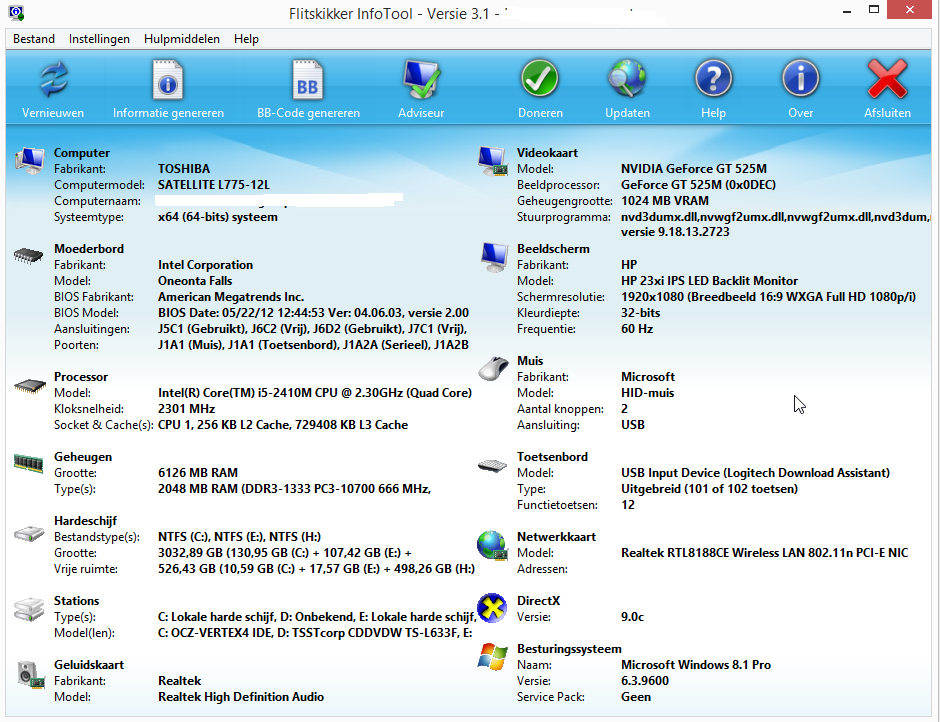Click the Netwerkkaart globe icon

click(492, 545)
